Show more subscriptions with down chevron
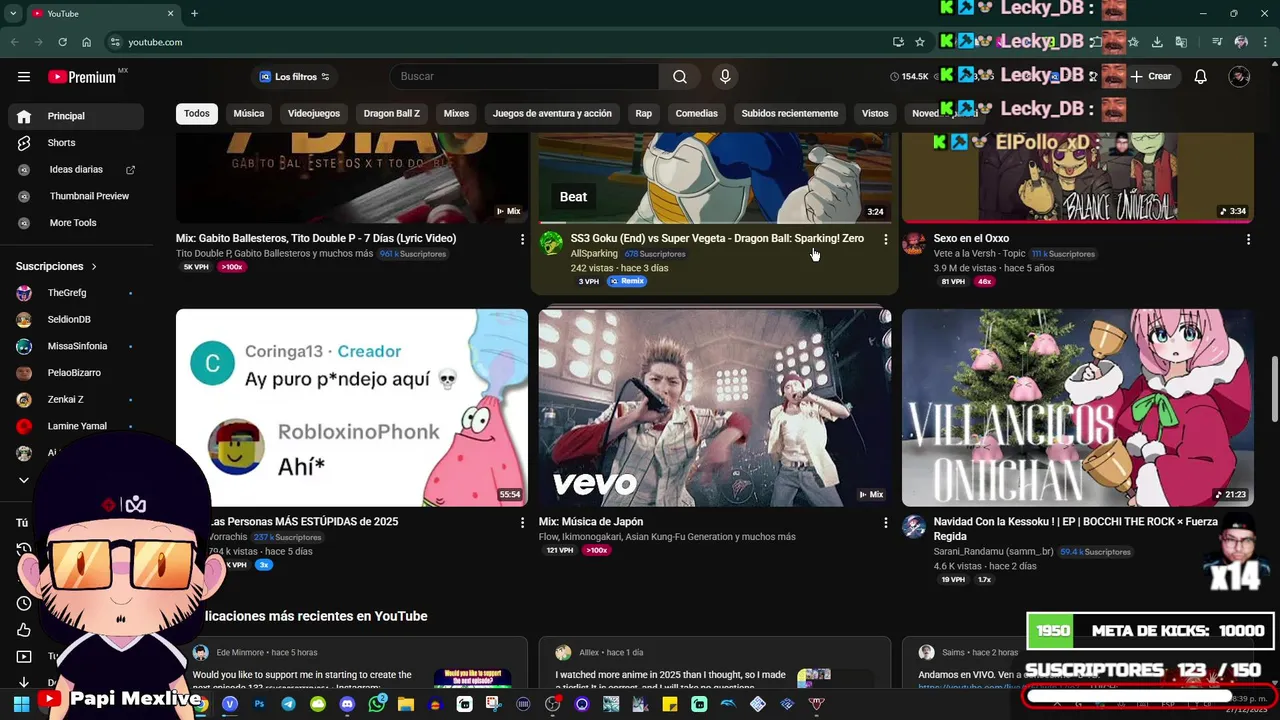Viewport: 1280px width, 720px height. coord(24,480)
